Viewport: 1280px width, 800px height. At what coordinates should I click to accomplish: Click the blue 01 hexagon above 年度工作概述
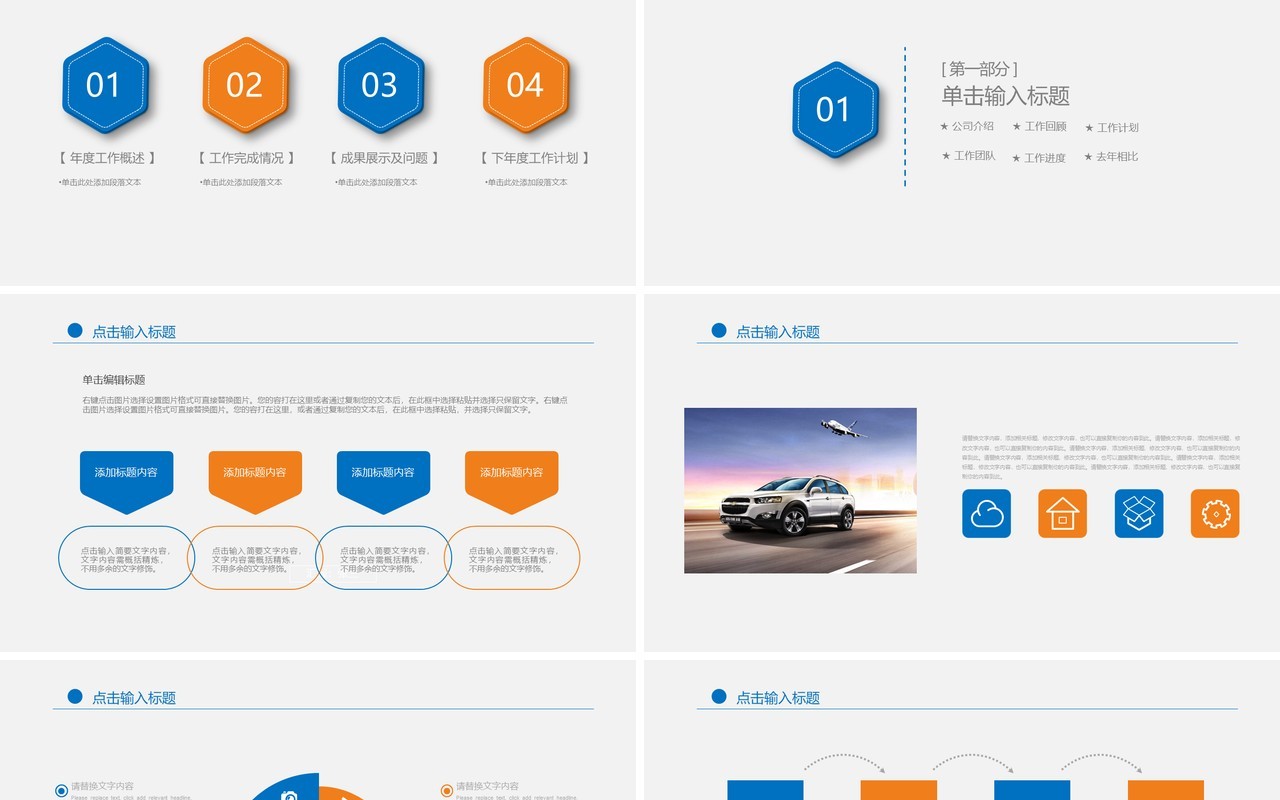coord(104,86)
